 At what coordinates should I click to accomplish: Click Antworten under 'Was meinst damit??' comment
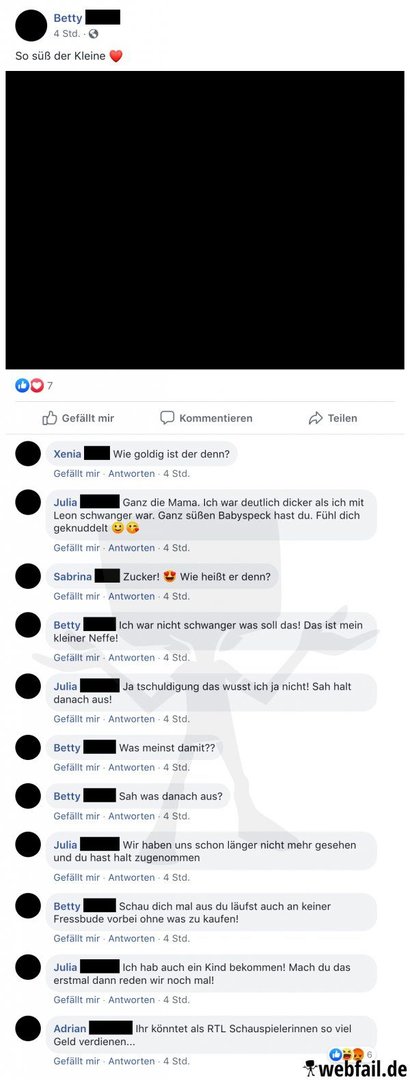[x=131, y=767]
